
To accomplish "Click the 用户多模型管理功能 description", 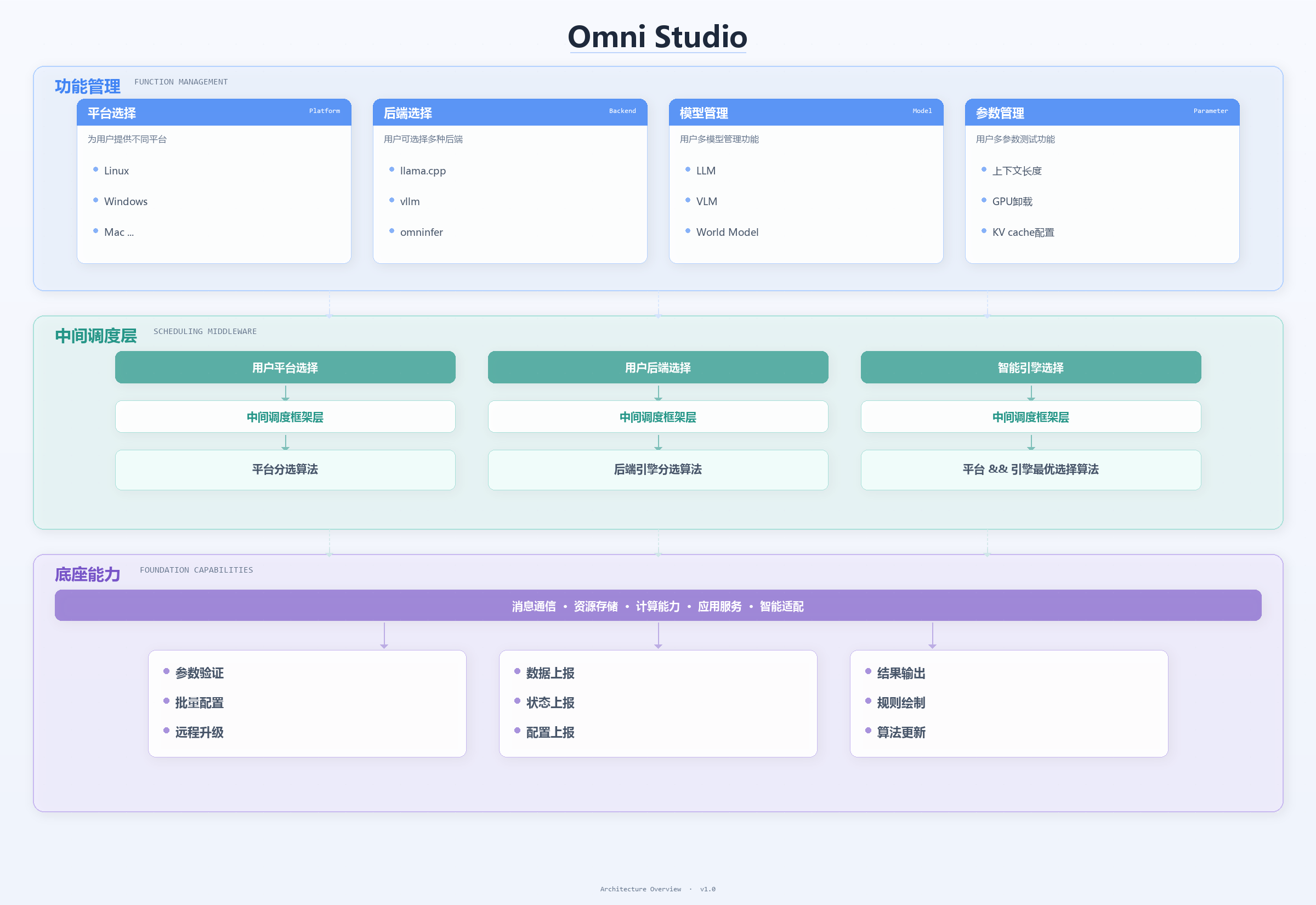I will [x=719, y=139].
